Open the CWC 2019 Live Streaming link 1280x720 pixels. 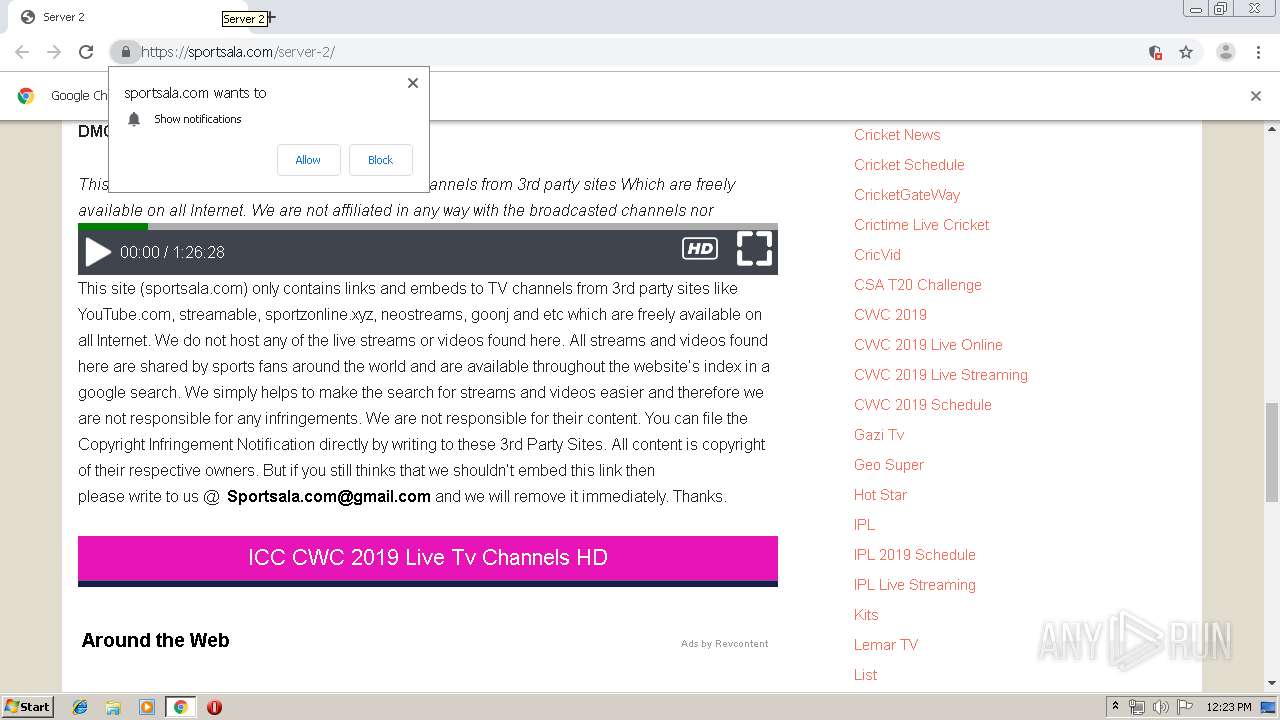pyautogui.click(x=941, y=375)
